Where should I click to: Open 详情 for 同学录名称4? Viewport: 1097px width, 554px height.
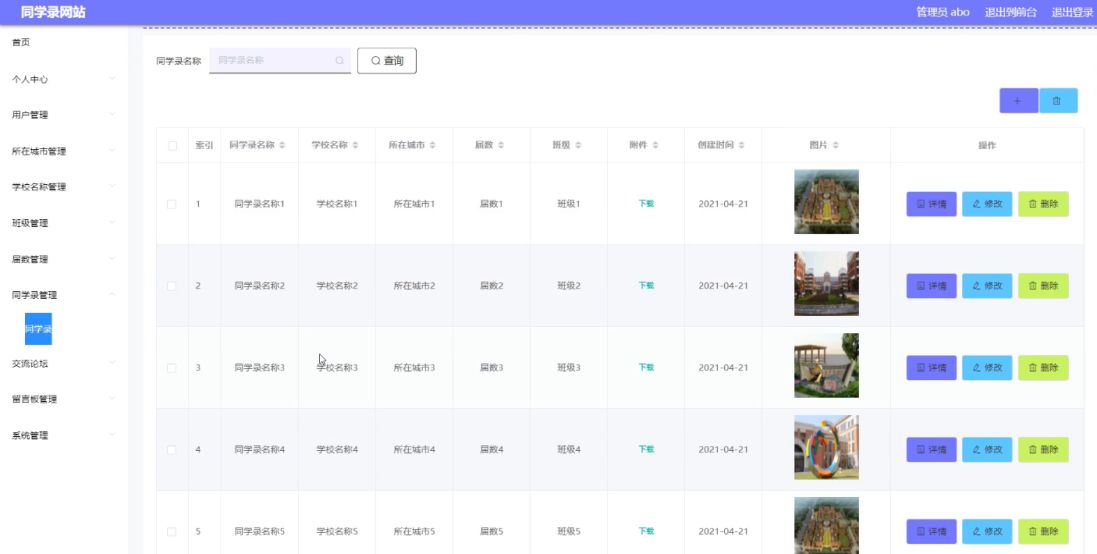[x=931, y=450]
